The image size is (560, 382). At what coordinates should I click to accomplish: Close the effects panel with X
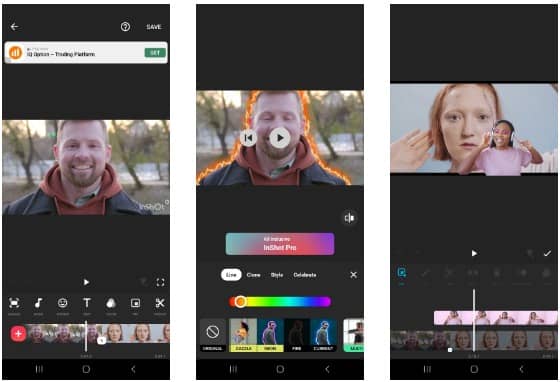pyautogui.click(x=354, y=275)
